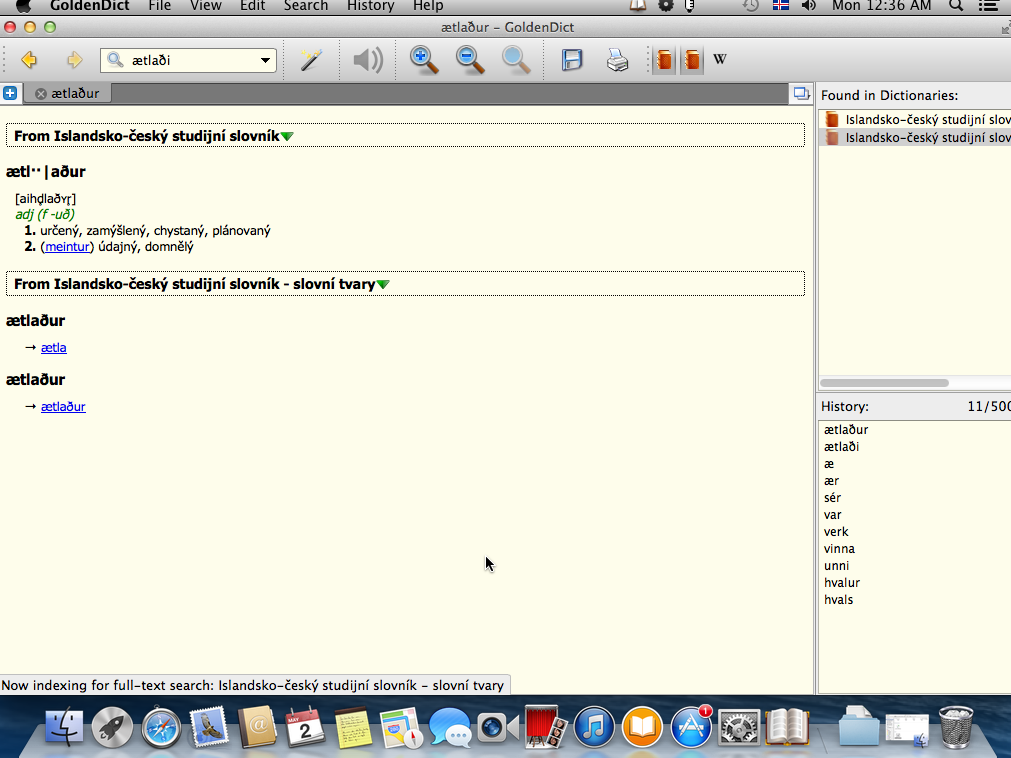Select sér in History list
This screenshot has height=758, width=1011.
pyautogui.click(x=832, y=498)
